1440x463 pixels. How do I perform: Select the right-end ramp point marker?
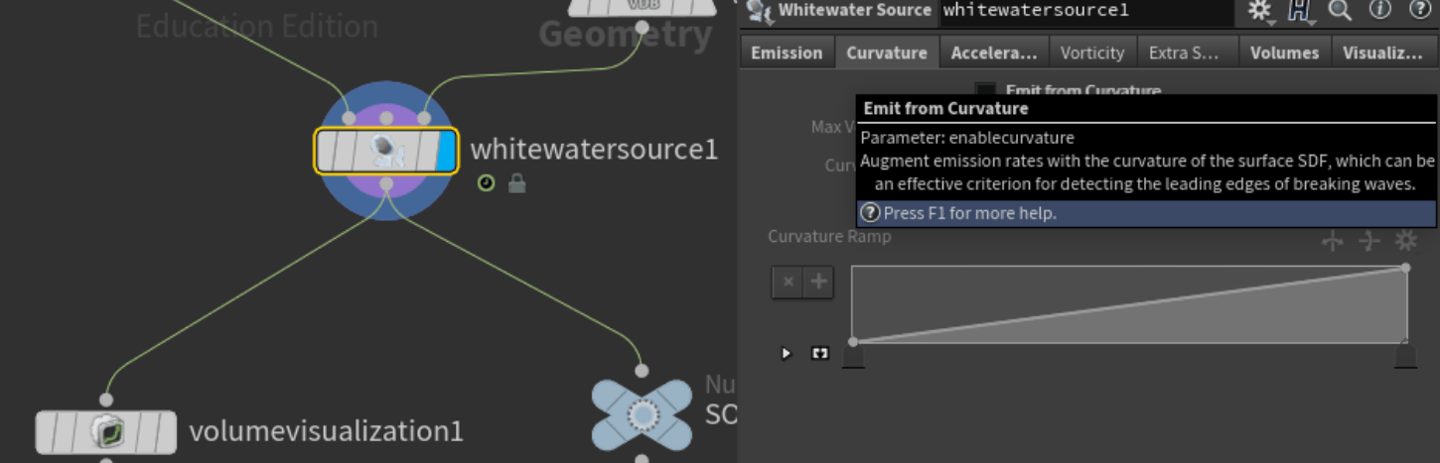[1405, 356]
